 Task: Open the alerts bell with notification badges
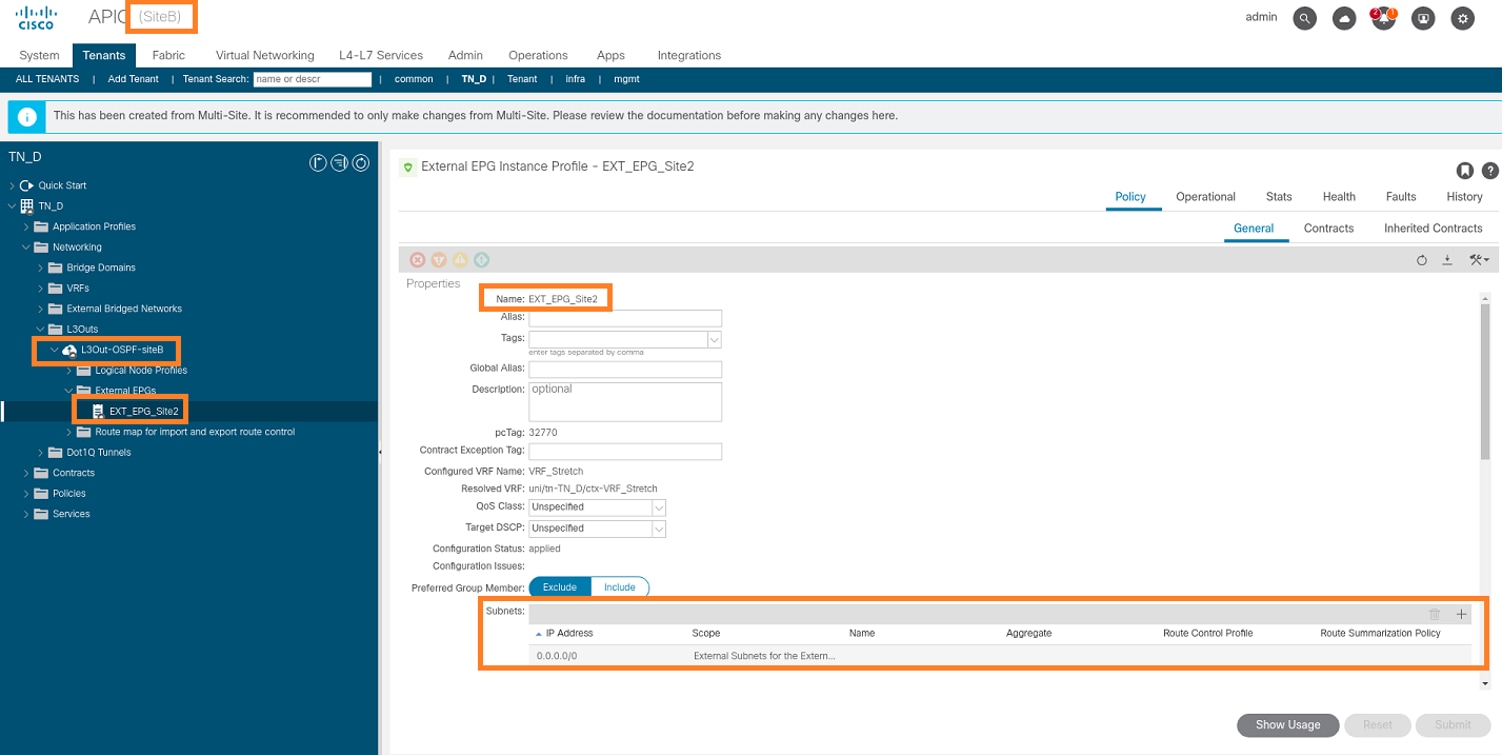1384,18
